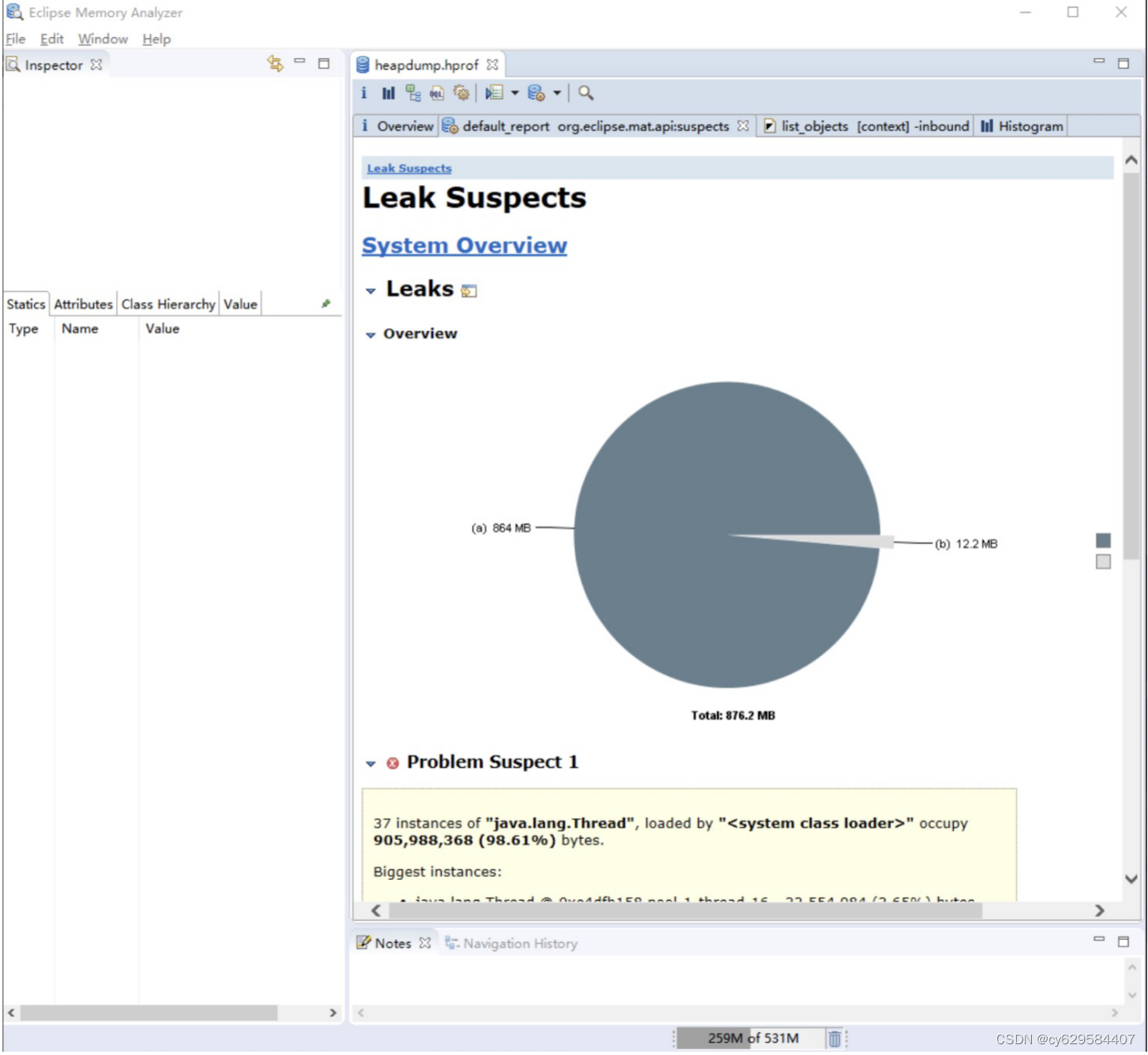This screenshot has height=1055, width=1148.
Task: Switch to the Class Hierarchy tab
Action: click(168, 304)
